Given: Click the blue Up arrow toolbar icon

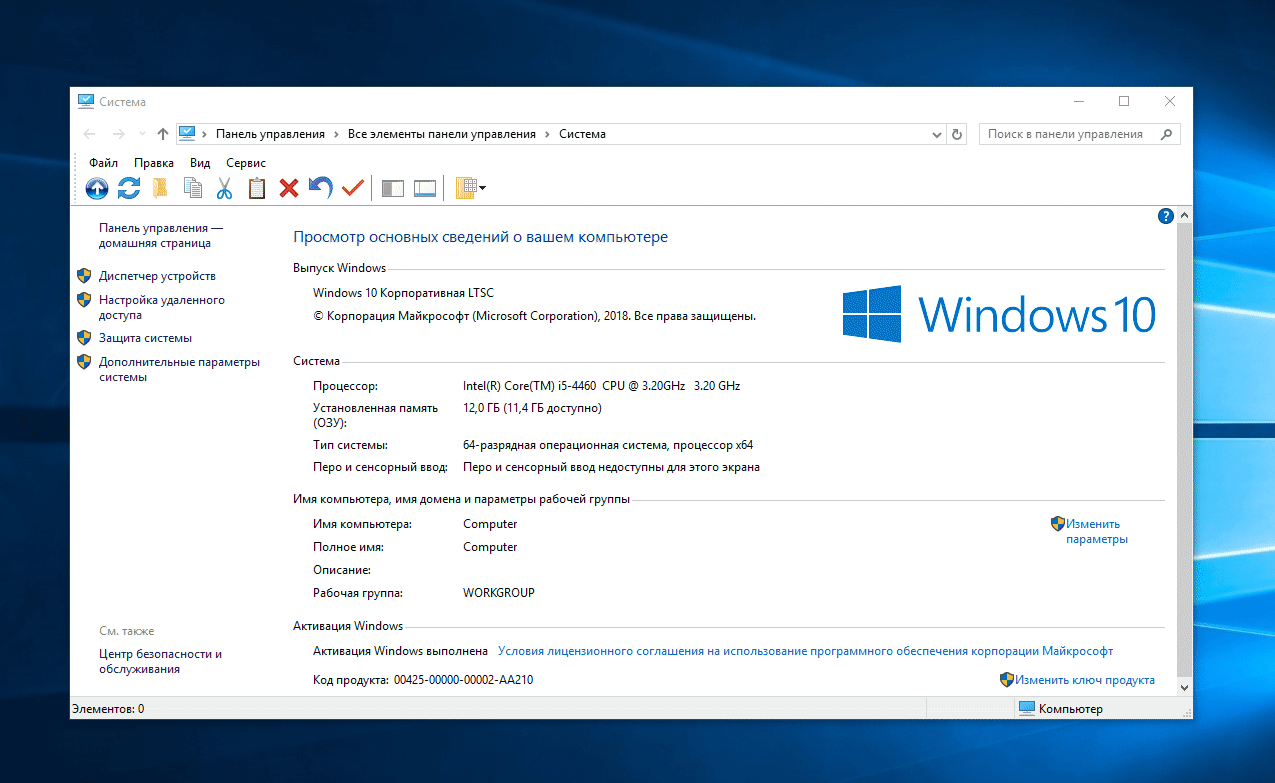Looking at the screenshot, I should coord(97,187).
